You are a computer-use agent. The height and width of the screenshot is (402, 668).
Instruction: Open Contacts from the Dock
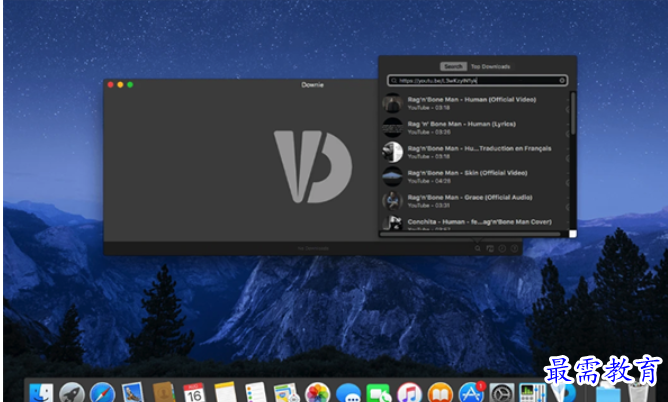coord(164,393)
